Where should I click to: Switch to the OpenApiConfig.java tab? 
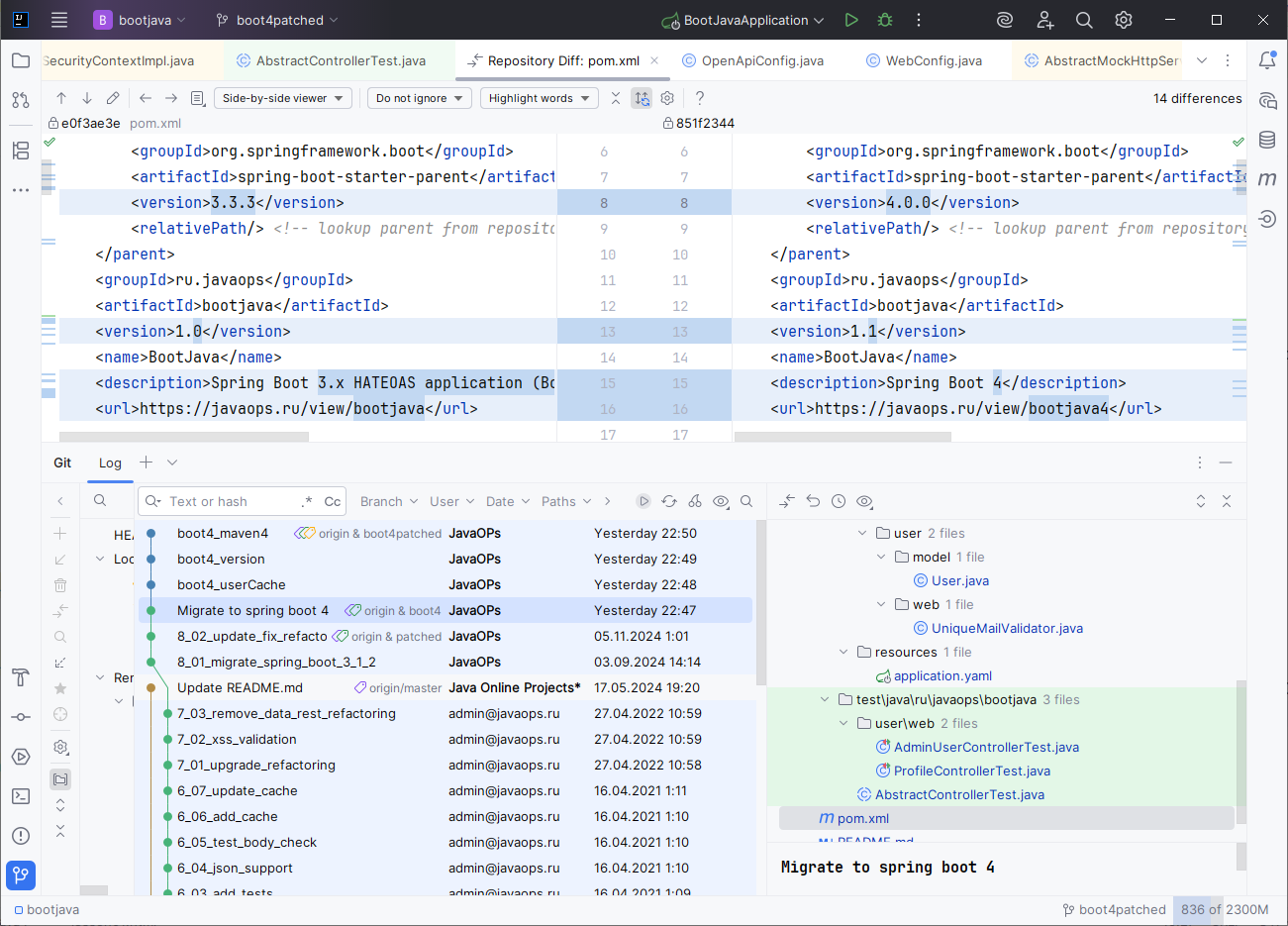tap(761, 61)
